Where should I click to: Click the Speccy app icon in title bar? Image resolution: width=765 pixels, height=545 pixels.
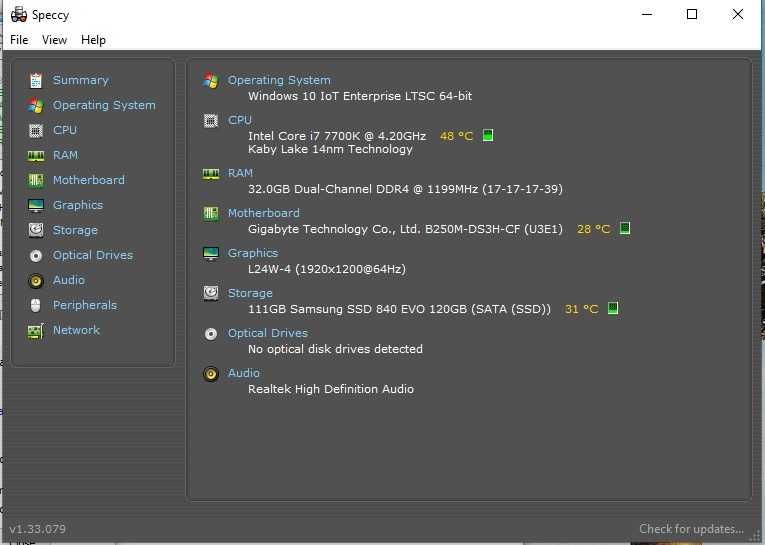tap(19, 15)
